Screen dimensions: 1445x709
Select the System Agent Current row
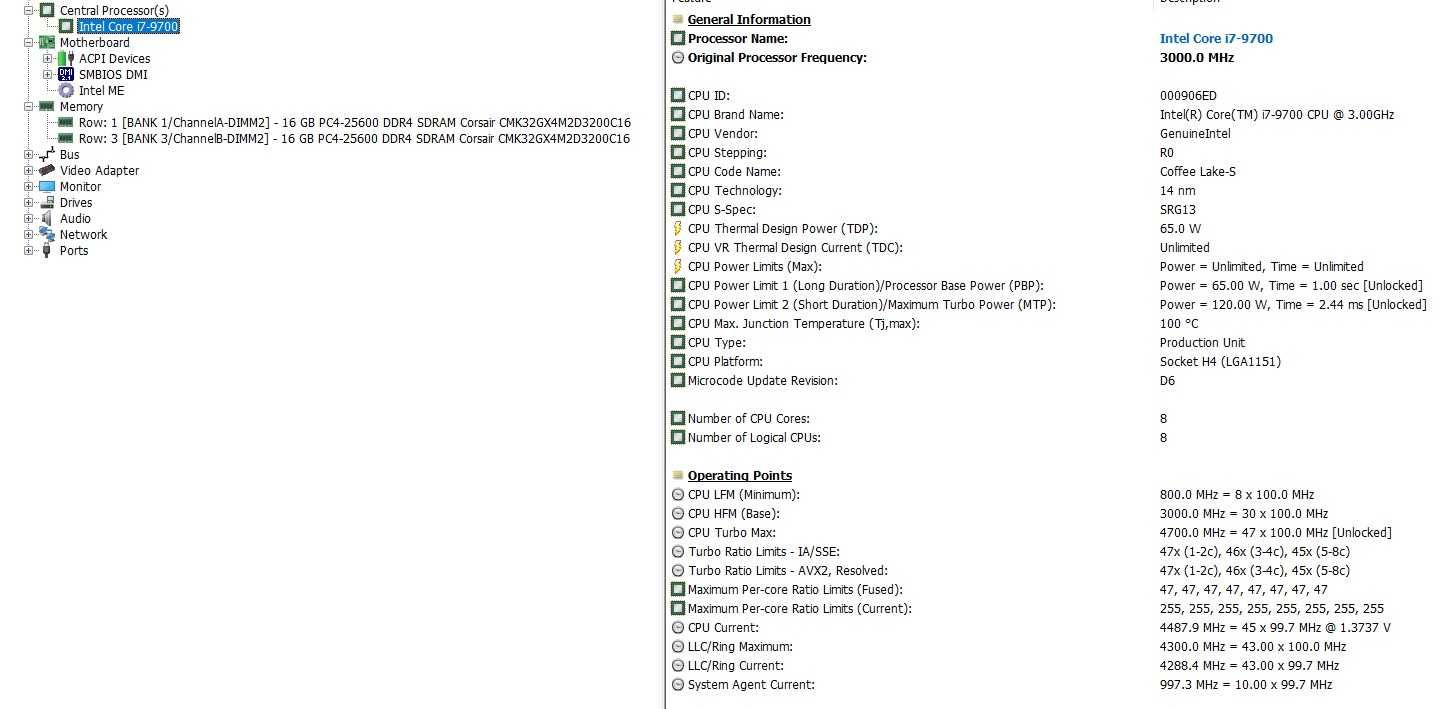pos(1055,684)
